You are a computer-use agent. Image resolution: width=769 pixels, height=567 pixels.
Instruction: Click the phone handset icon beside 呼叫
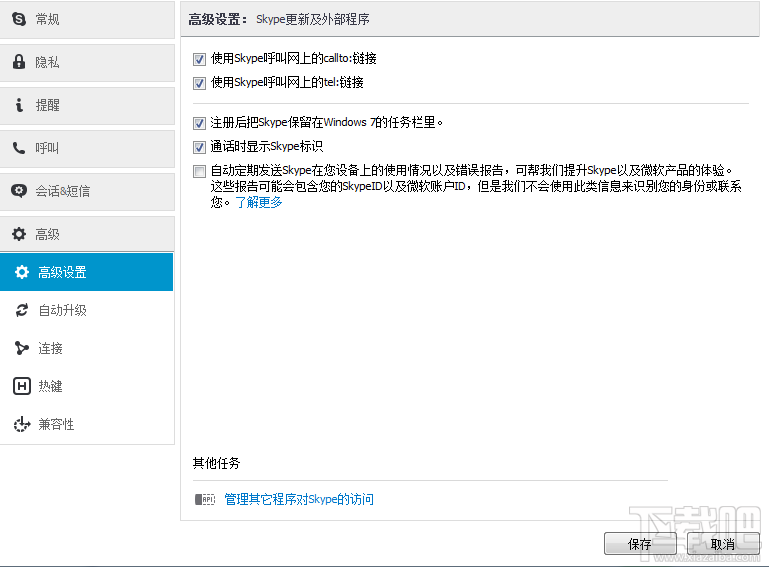19,148
